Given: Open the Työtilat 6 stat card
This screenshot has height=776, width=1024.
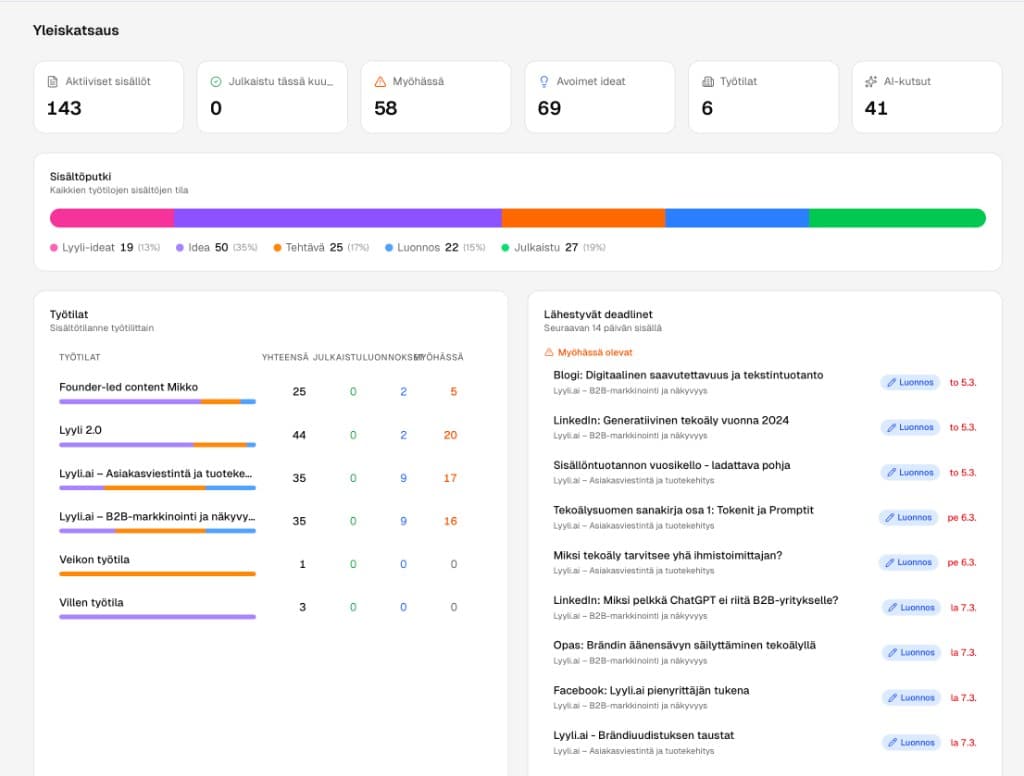Looking at the screenshot, I should pos(763,97).
